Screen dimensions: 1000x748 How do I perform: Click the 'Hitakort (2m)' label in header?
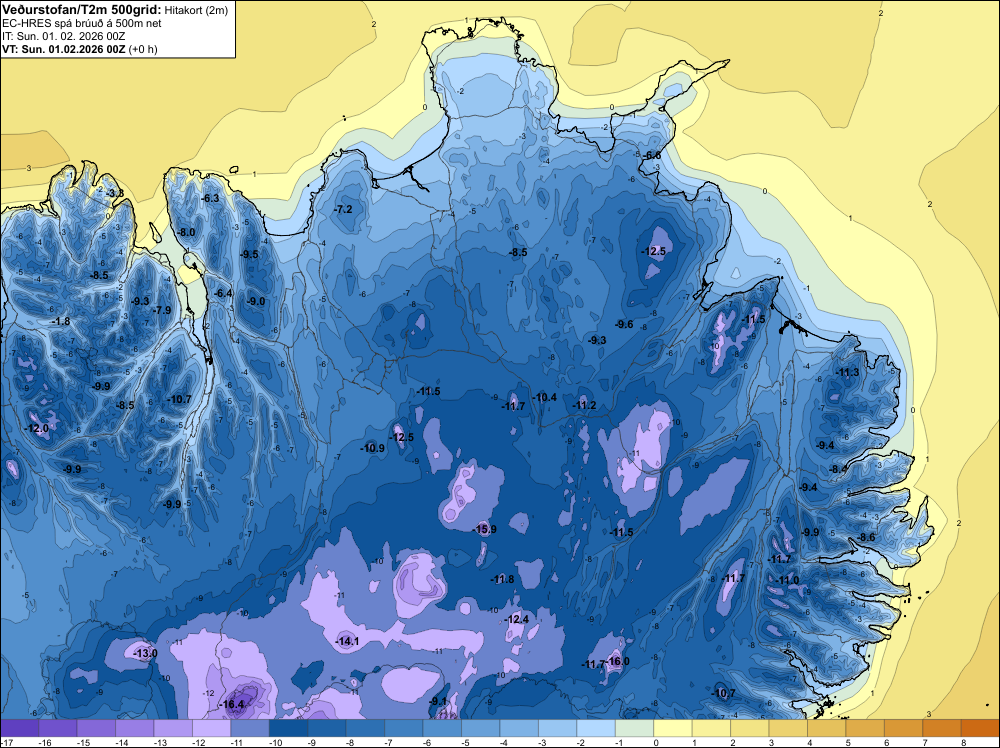196,10
